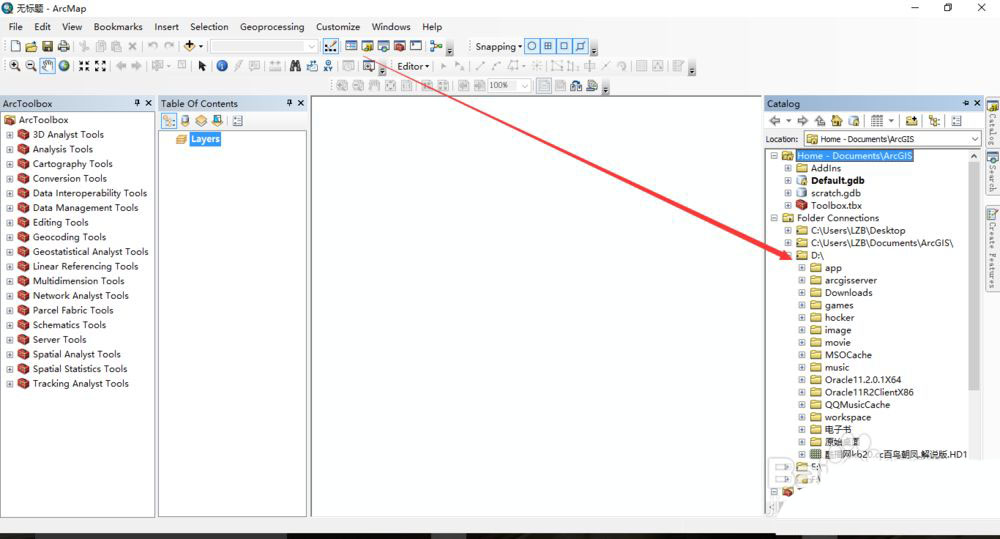Open the ArcToolbox window toolbar icon
The height and width of the screenshot is (539, 1000).
(x=400, y=46)
